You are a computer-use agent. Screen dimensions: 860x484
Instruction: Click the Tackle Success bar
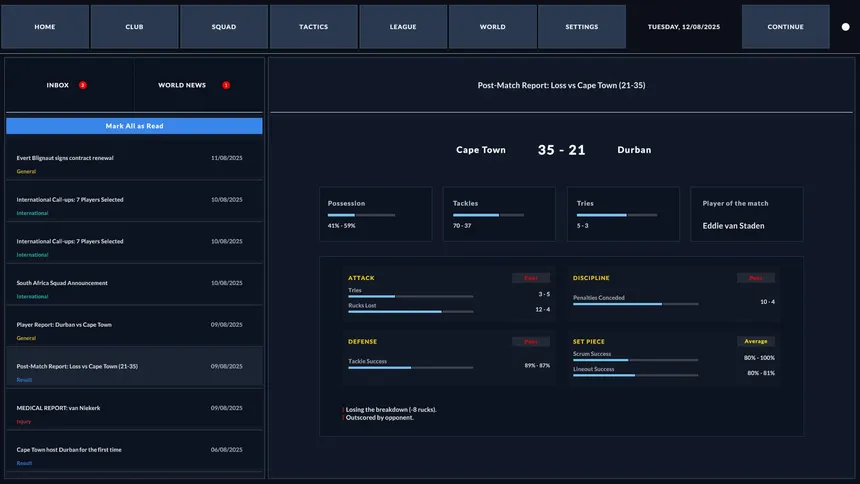411,368
